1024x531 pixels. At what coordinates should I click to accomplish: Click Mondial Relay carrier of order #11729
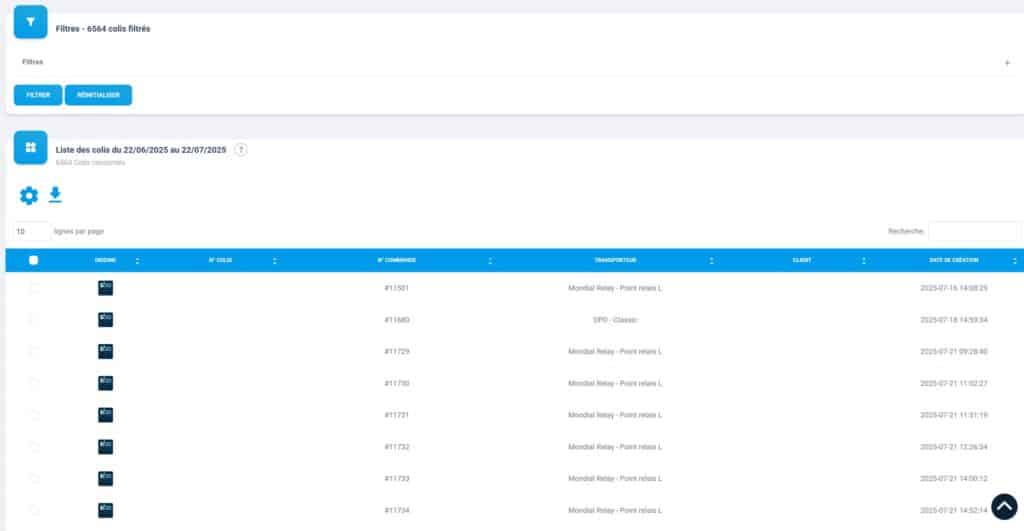(x=615, y=351)
